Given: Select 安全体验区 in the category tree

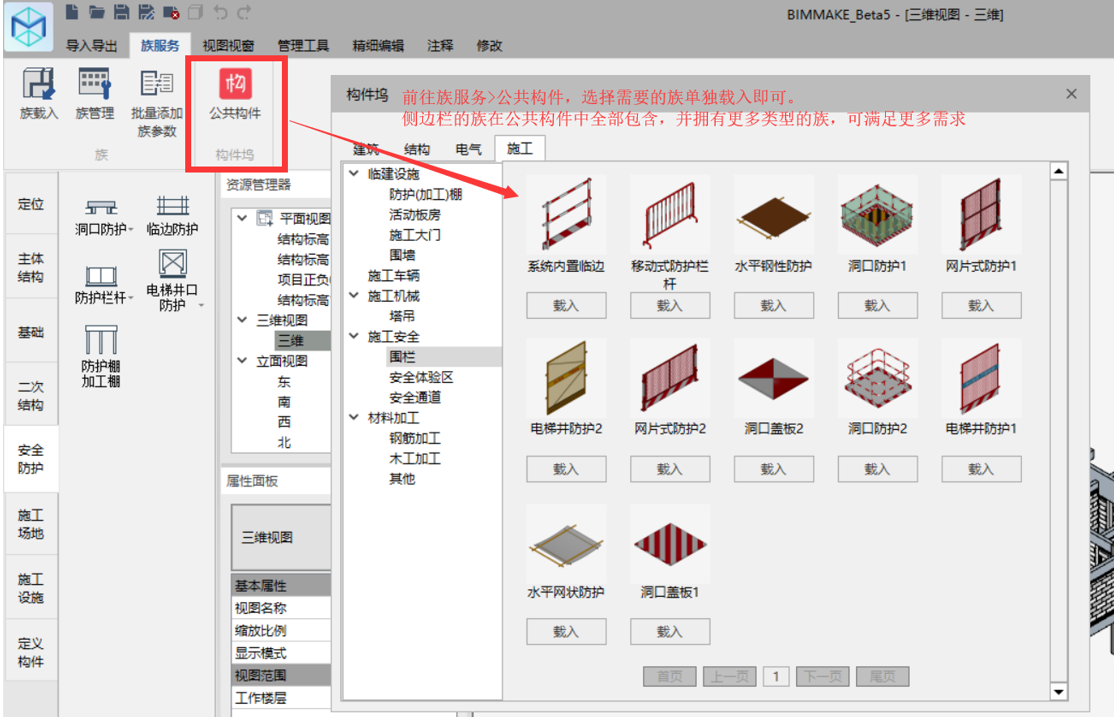Looking at the screenshot, I should 421,377.
